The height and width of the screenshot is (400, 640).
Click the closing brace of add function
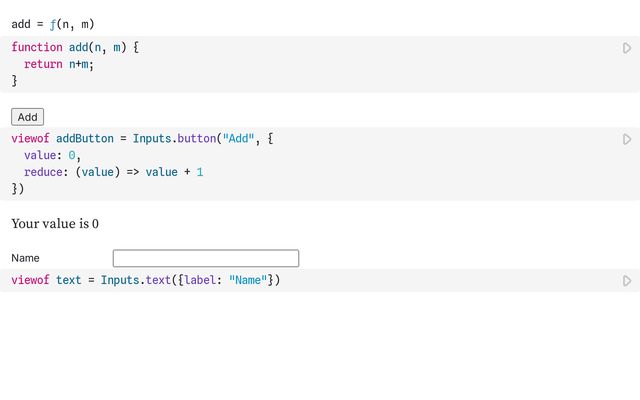[14, 80]
